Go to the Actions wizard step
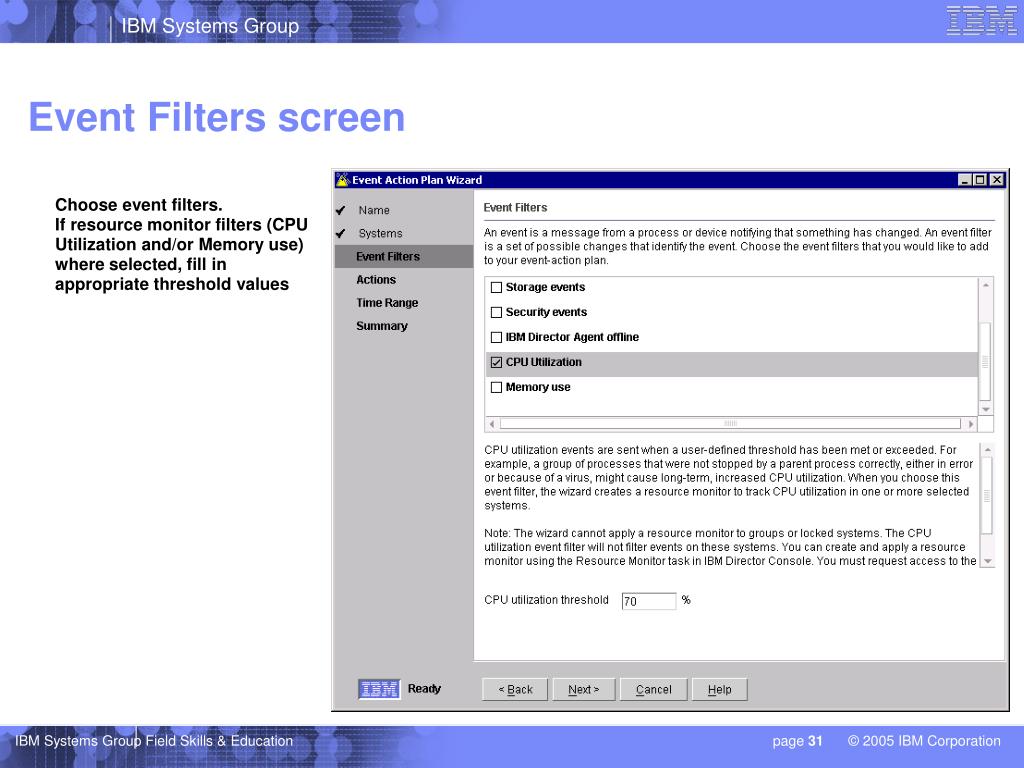Viewport: 1024px width, 768px height. [x=376, y=280]
